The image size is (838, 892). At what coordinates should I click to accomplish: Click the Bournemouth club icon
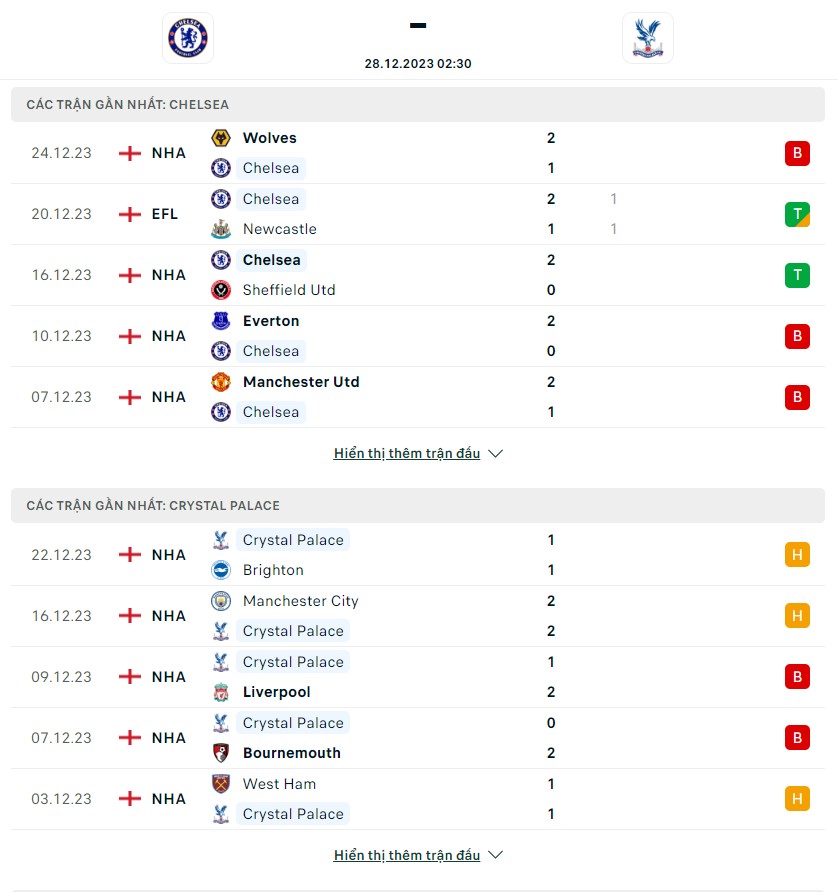[221, 753]
